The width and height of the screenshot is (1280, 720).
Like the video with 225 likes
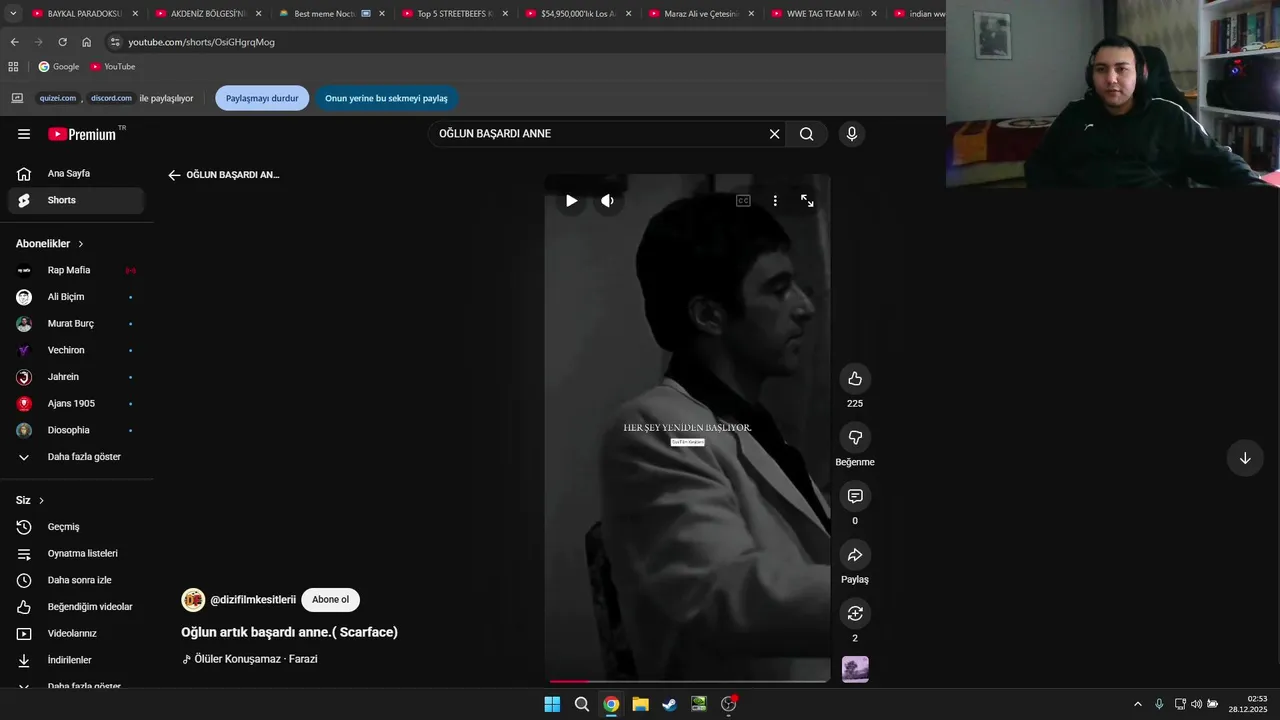tap(855, 379)
